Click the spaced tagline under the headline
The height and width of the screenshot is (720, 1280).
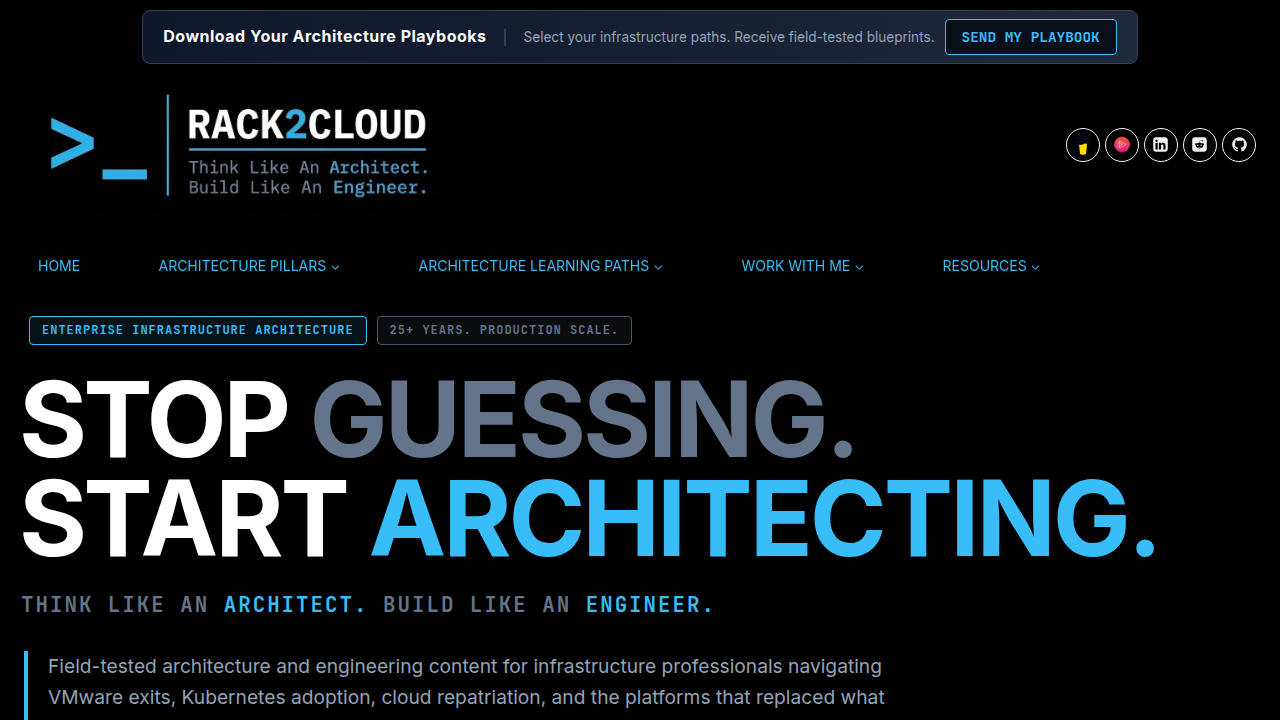(368, 604)
